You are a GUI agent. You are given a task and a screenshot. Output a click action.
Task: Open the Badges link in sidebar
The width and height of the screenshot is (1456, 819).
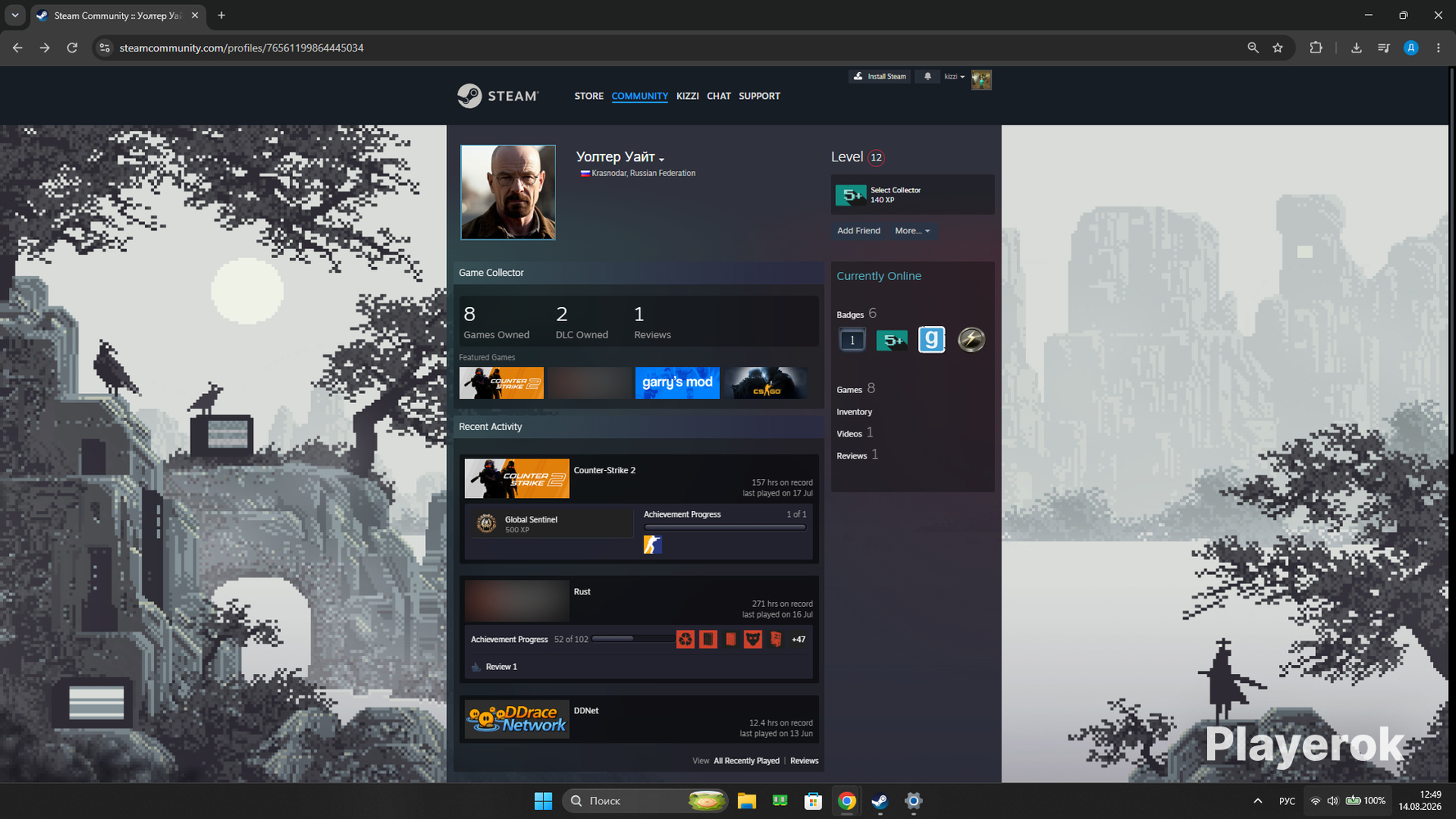pos(850,314)
